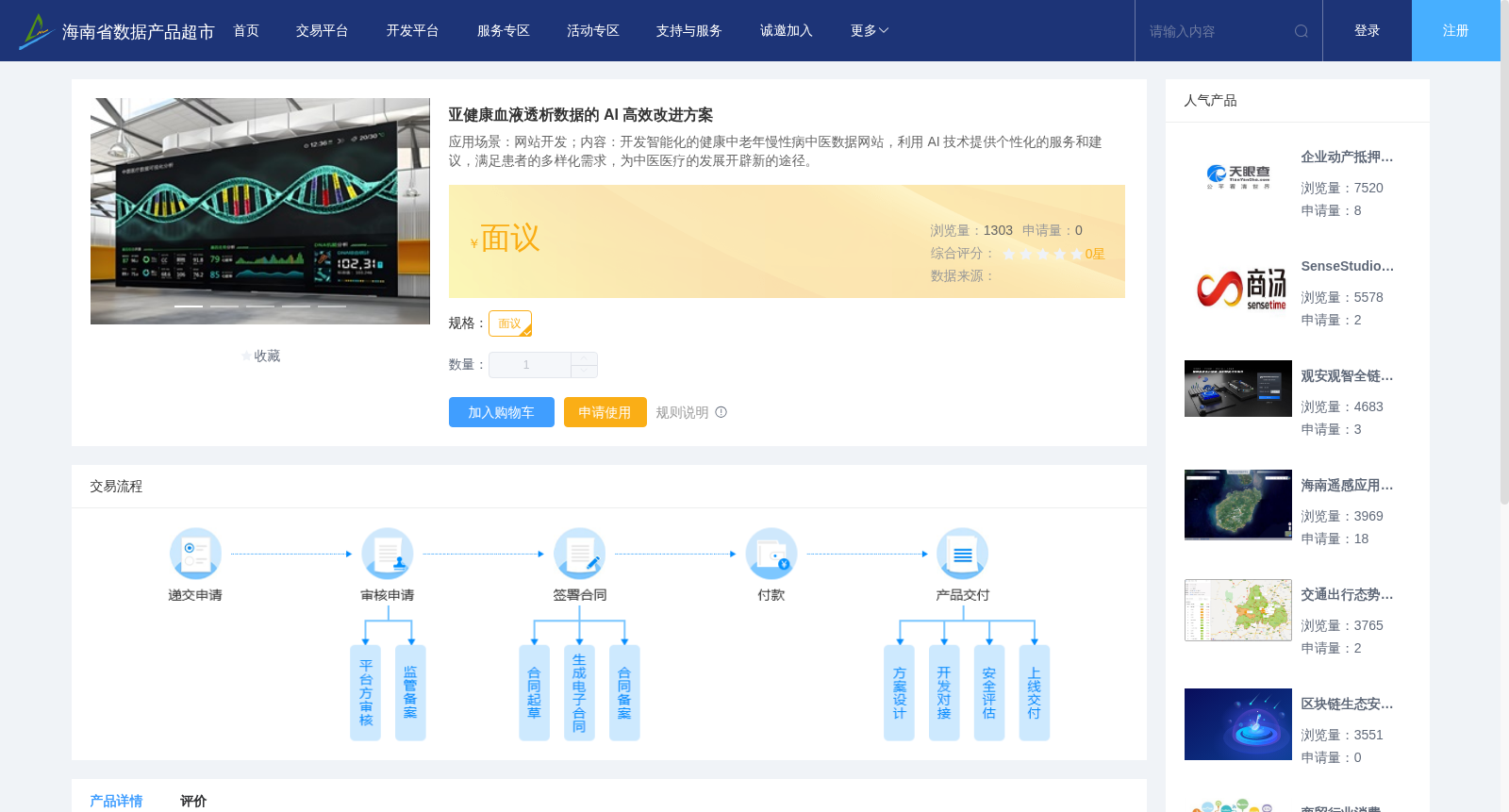The width and height of the screenshot is (1509, 812).
Task: Click the 平台方审核 flow box
Action: (x=366, y=693)
